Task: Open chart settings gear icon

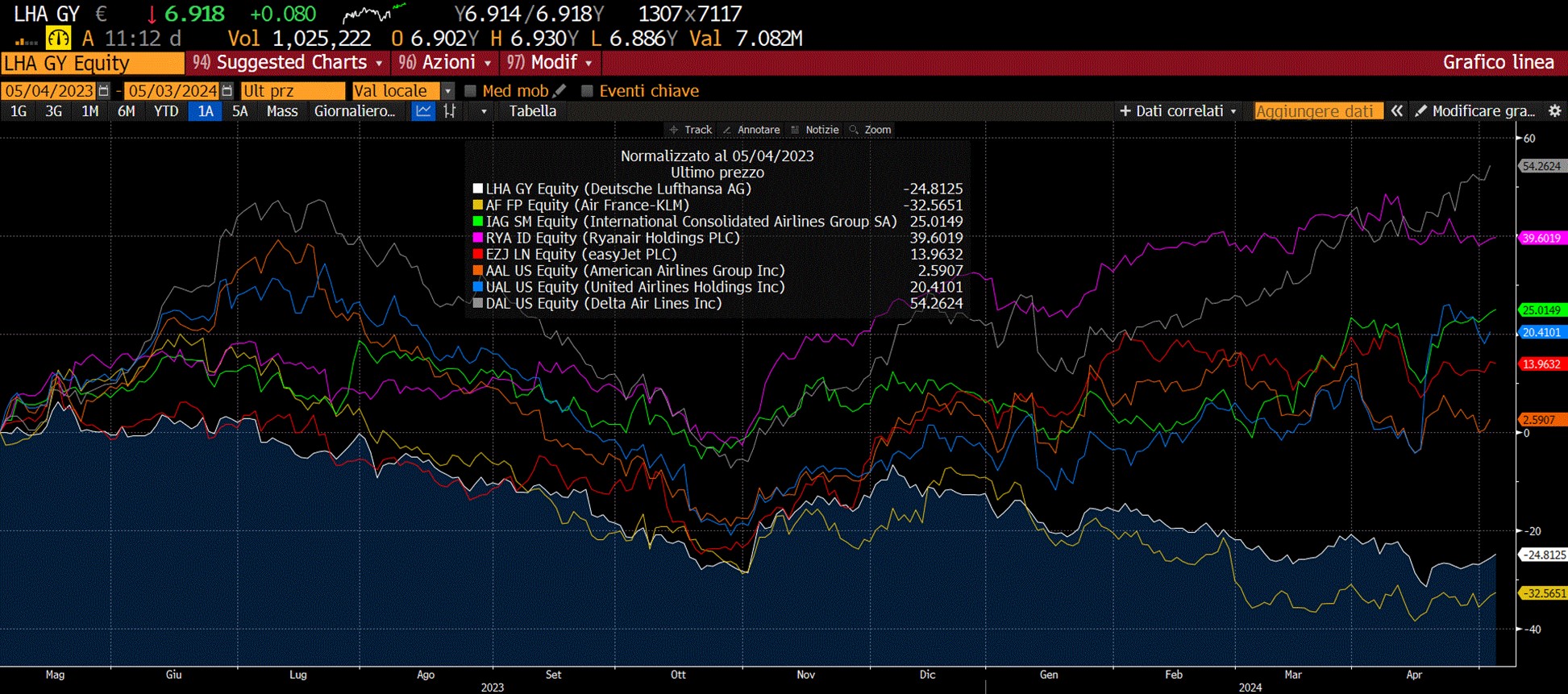Action: (1555, 111)
